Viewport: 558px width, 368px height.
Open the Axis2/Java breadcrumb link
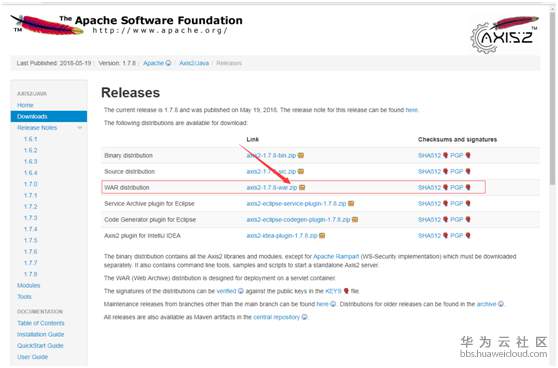[194, 63]
